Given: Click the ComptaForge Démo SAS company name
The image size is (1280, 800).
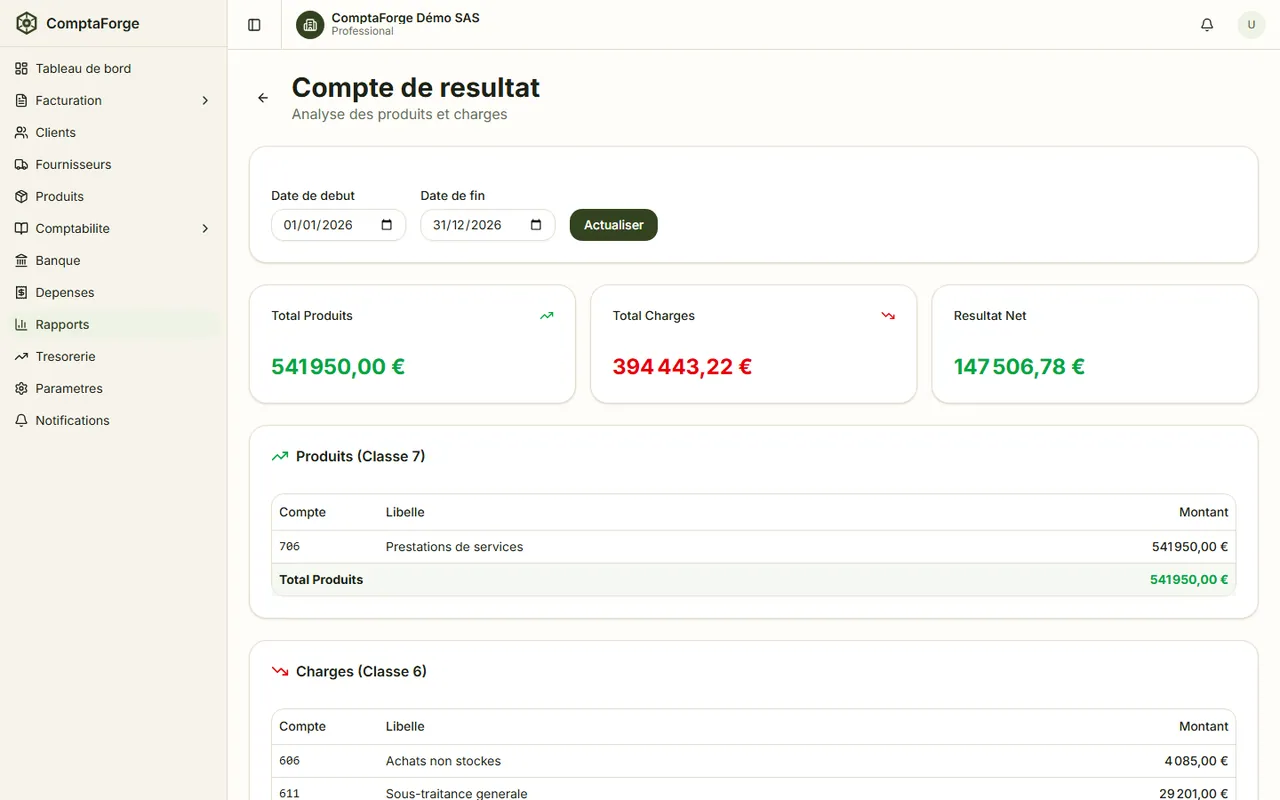Looking at the screenshot, I should [x=405, y=18].
